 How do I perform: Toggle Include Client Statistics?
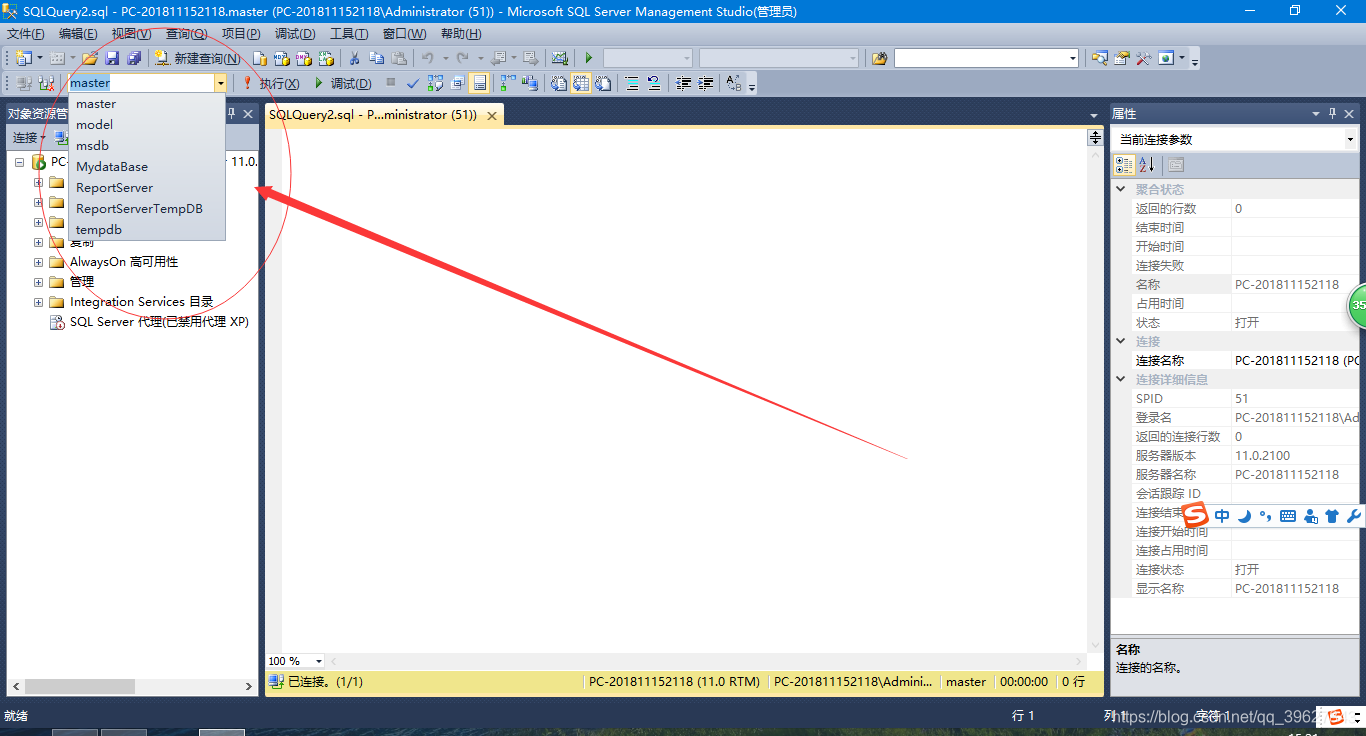click(x=529, y=83)
